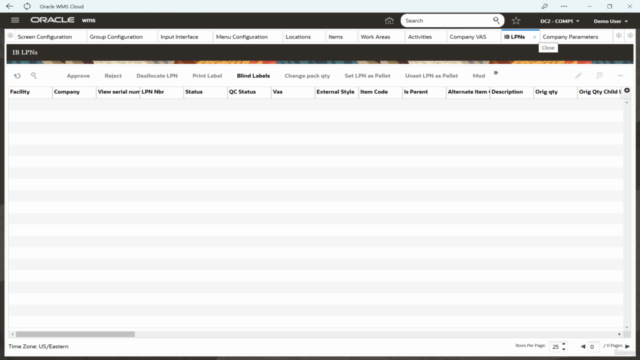The height and width of the screenshot is (360, 640).
Task: Switch to Screen Configuration tab
Action: pos(45,37)
